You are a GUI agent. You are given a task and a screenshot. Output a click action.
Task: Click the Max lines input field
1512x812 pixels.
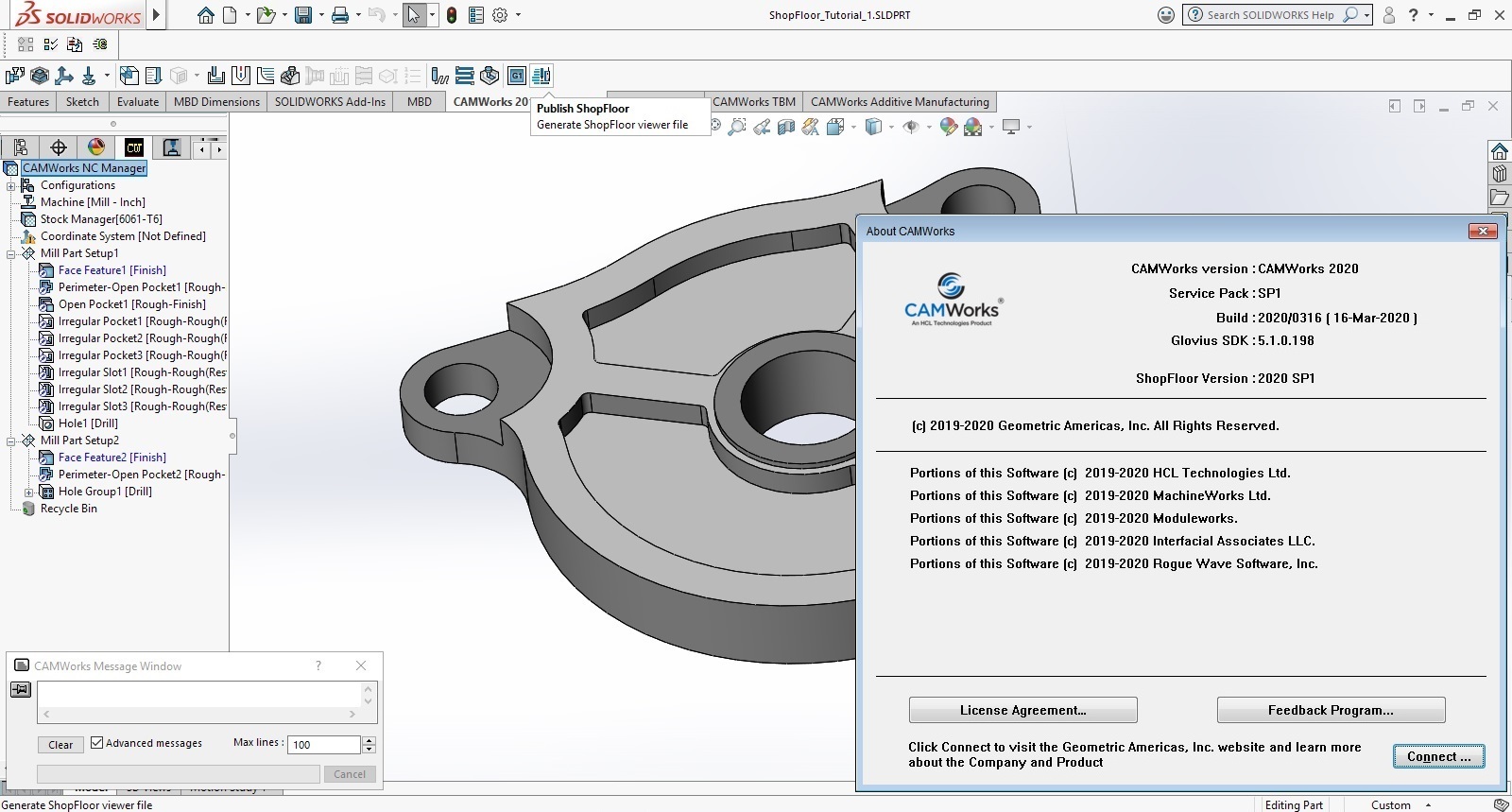tap(324, 745)
